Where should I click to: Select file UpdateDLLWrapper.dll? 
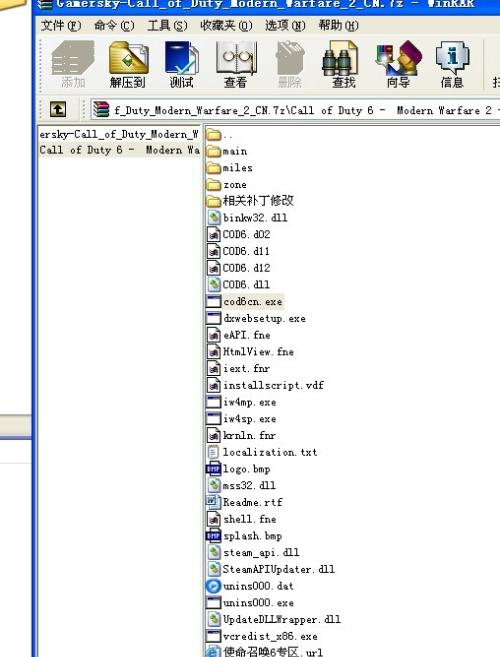(x=274, y=619)
